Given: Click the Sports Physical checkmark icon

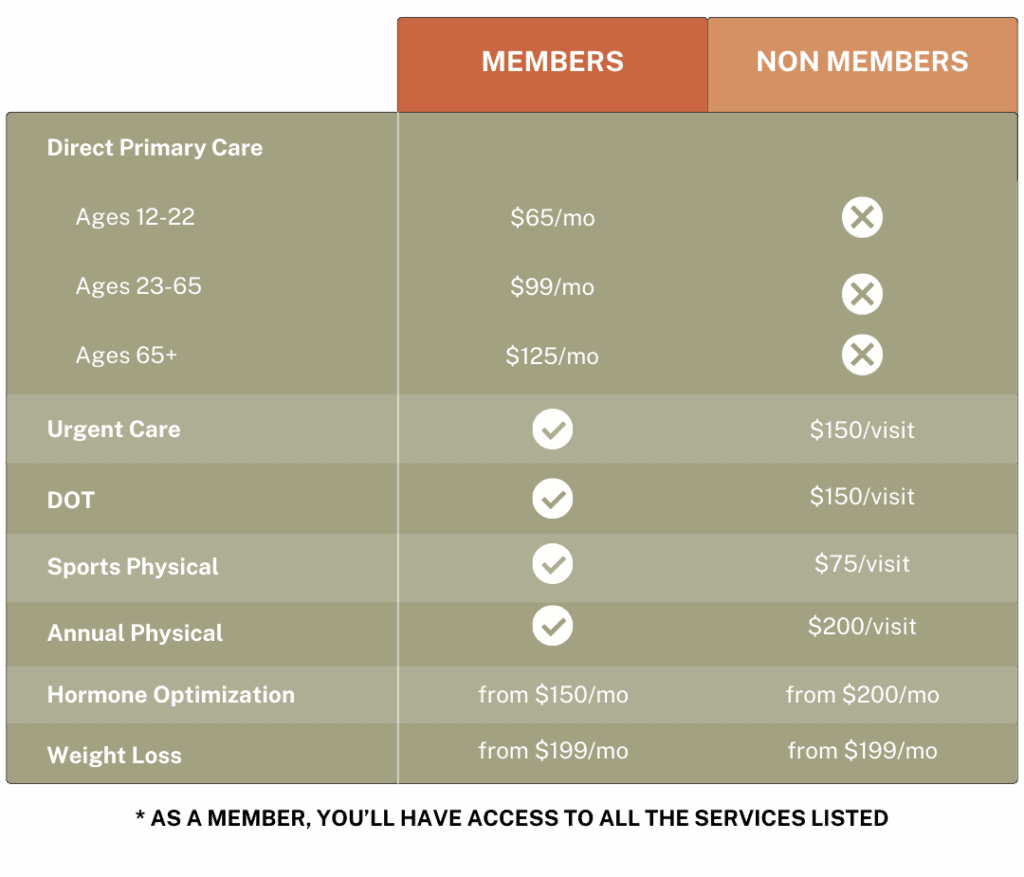Looking at the screenshot, I should [x=552, y=564].
